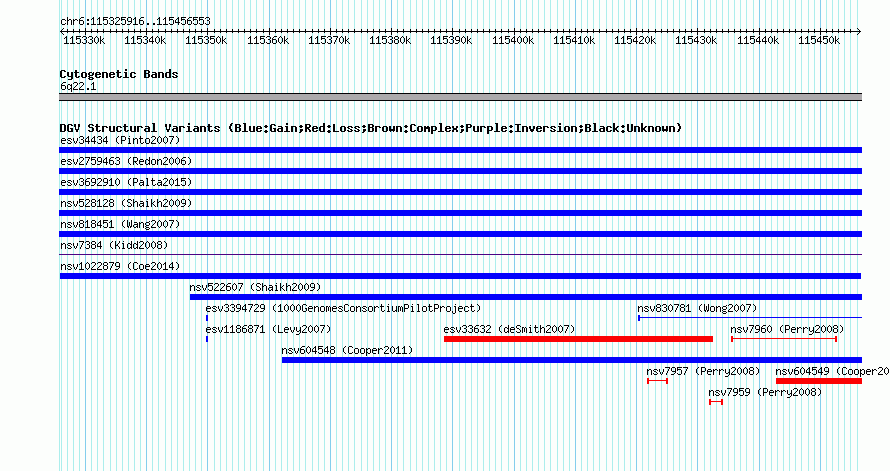Select the esv2759463 blue variant bar
Viewport: 890px width, 471px height.
click(460, 171)
